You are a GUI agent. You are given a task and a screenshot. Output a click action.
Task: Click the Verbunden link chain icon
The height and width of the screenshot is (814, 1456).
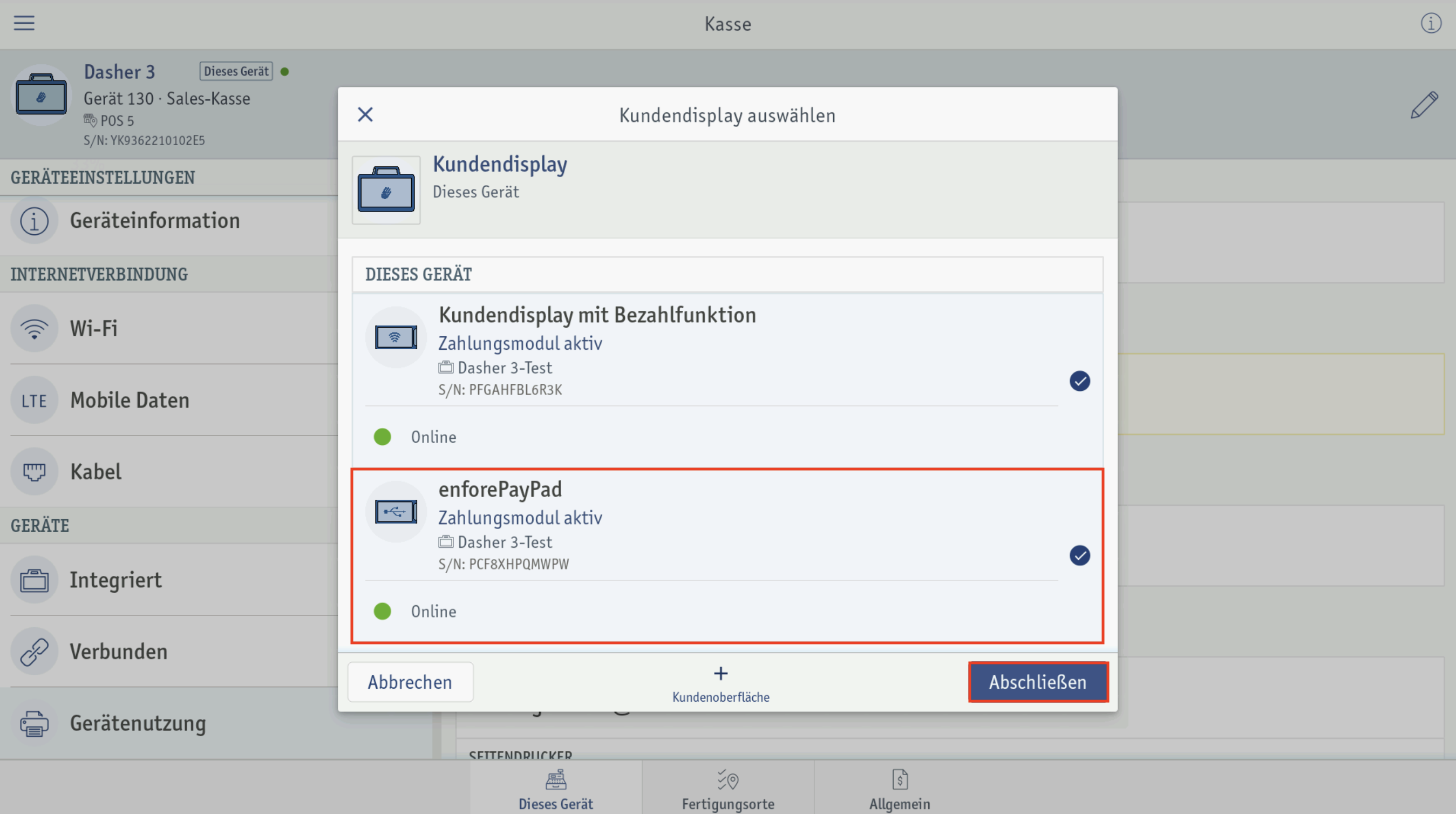click(x=35, y=652)
